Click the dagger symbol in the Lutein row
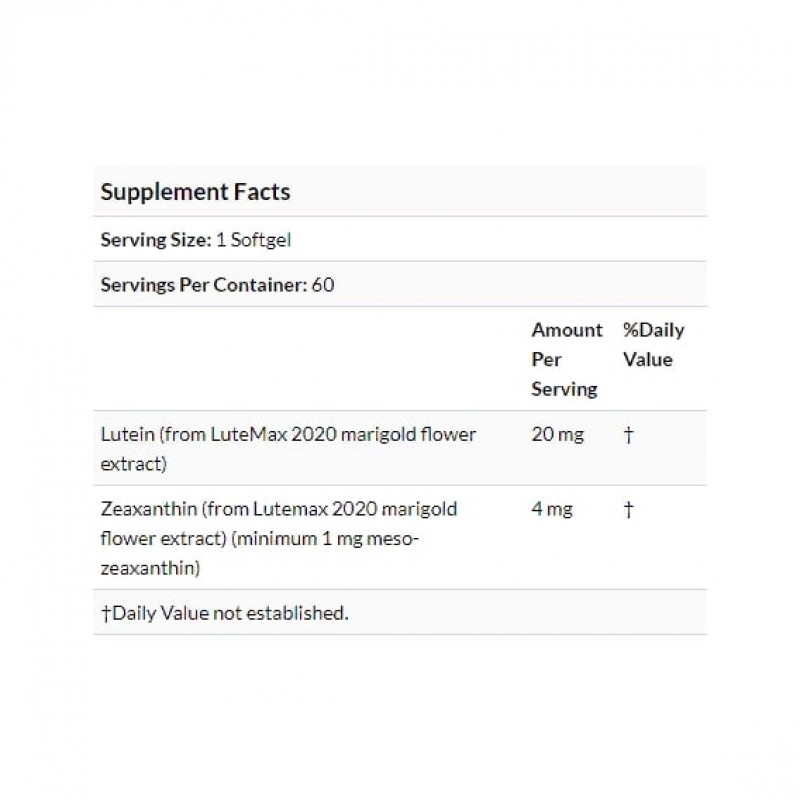This screenshot has height=800, width=800. pyautogui.click(x=628, y=435)
